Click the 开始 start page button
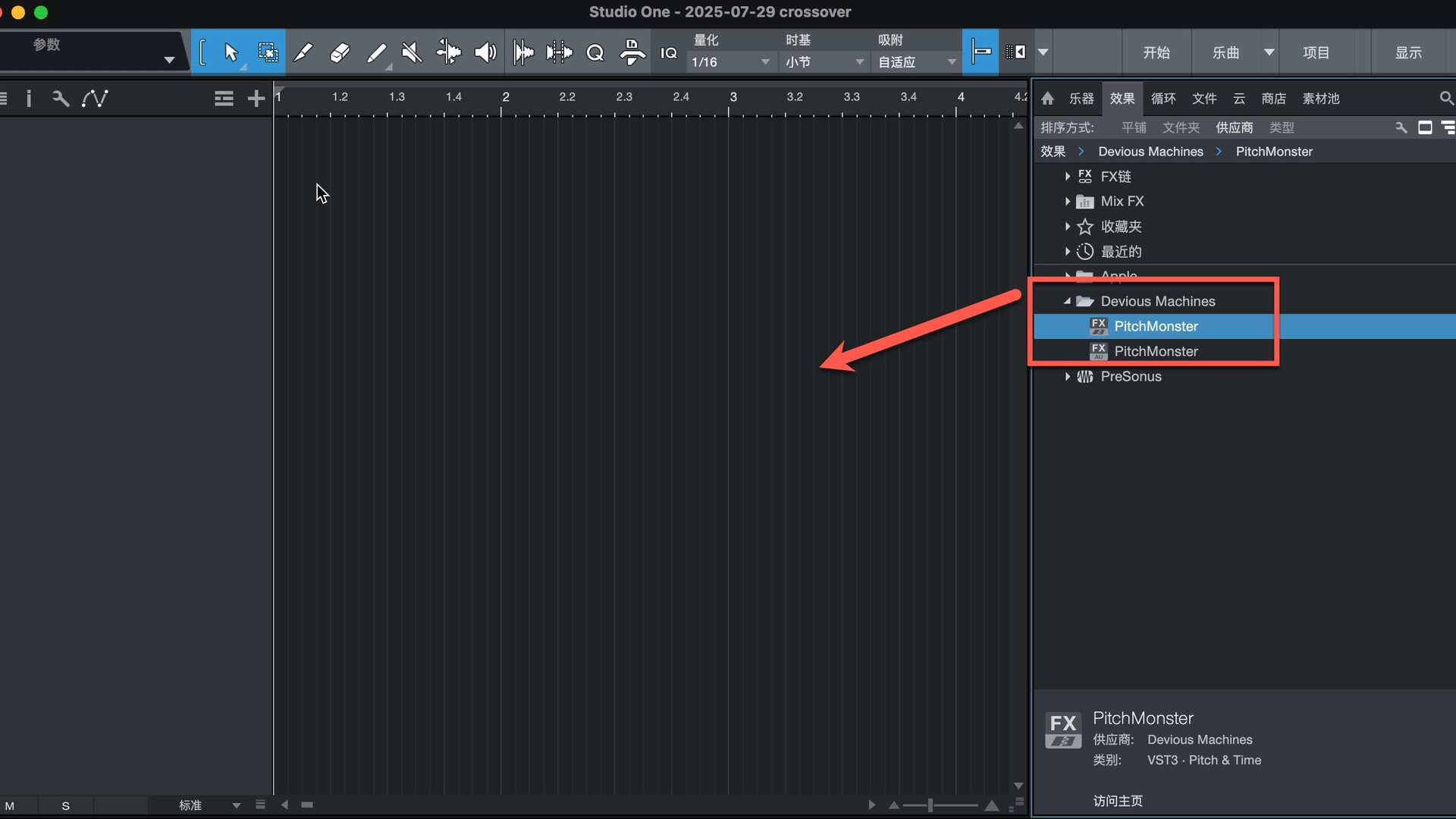 click(x=1156, y=52)
